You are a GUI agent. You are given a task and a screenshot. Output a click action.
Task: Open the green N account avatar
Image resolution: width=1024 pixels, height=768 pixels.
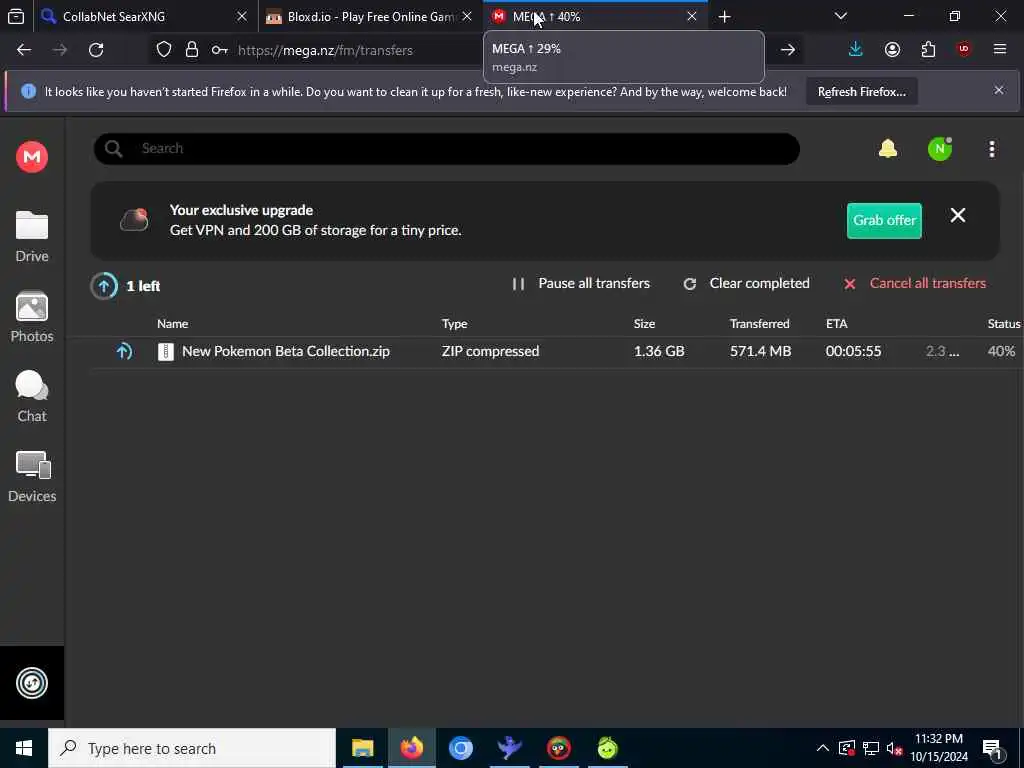point(940,149)
